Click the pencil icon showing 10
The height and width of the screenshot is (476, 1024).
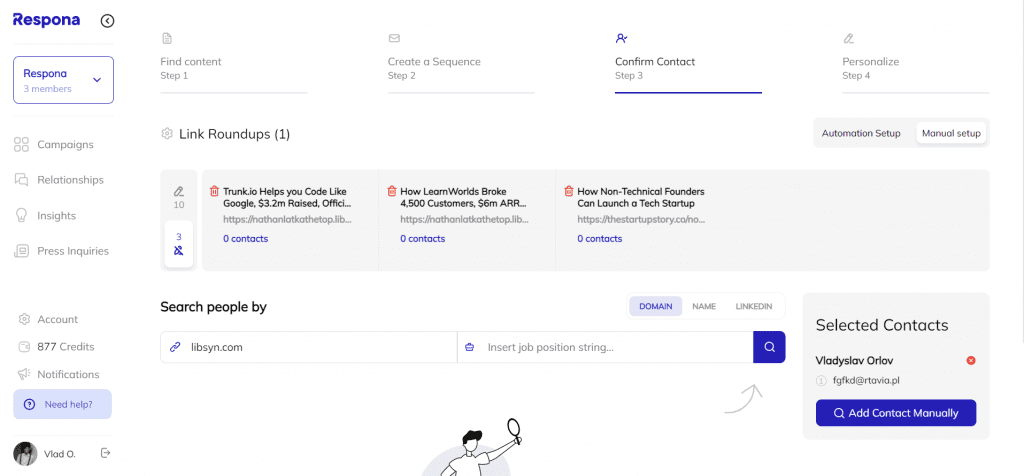pyautogui.click(x=179, y=197)
